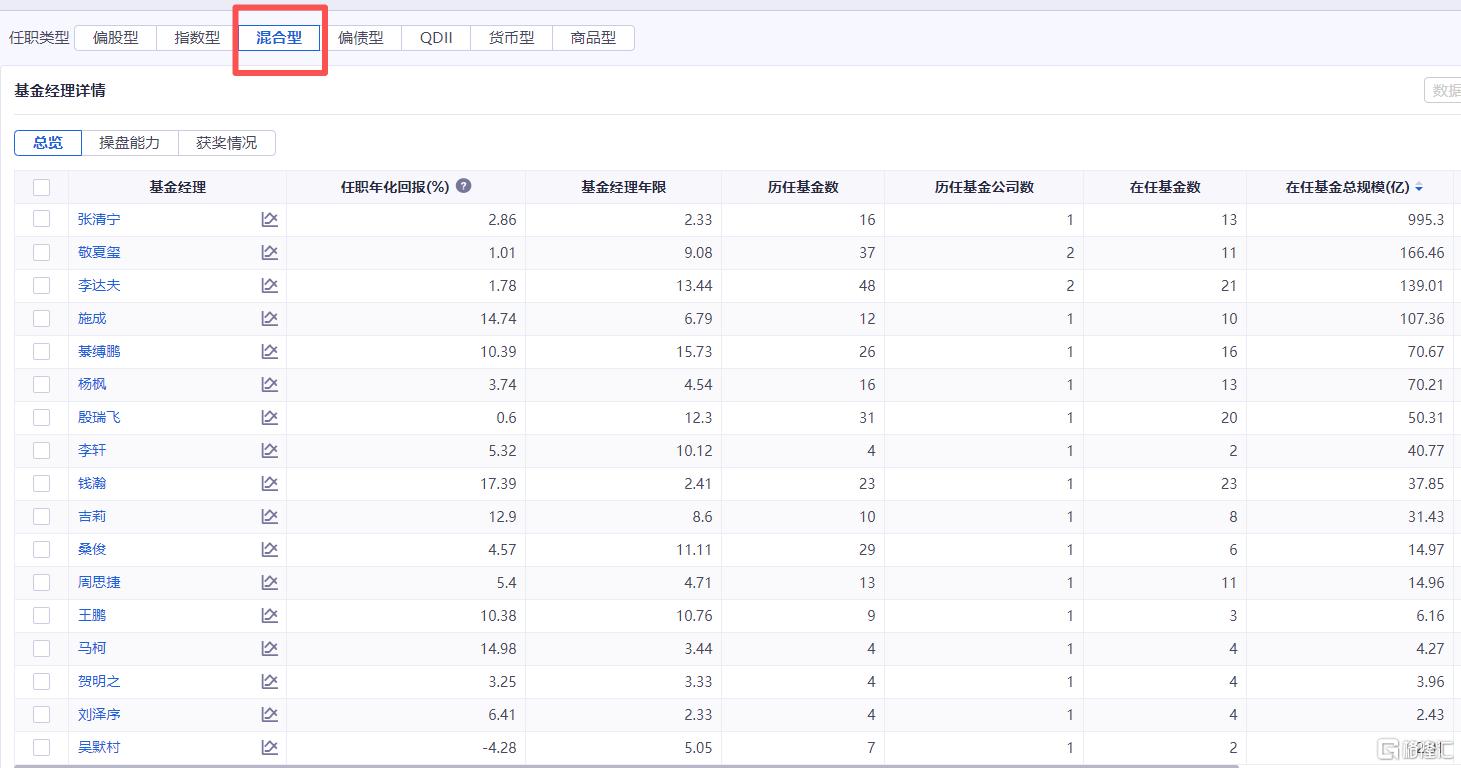Click the 基金经理年限 column header
This screenshot has width=1461, height=768.
[x=623, y=187]
